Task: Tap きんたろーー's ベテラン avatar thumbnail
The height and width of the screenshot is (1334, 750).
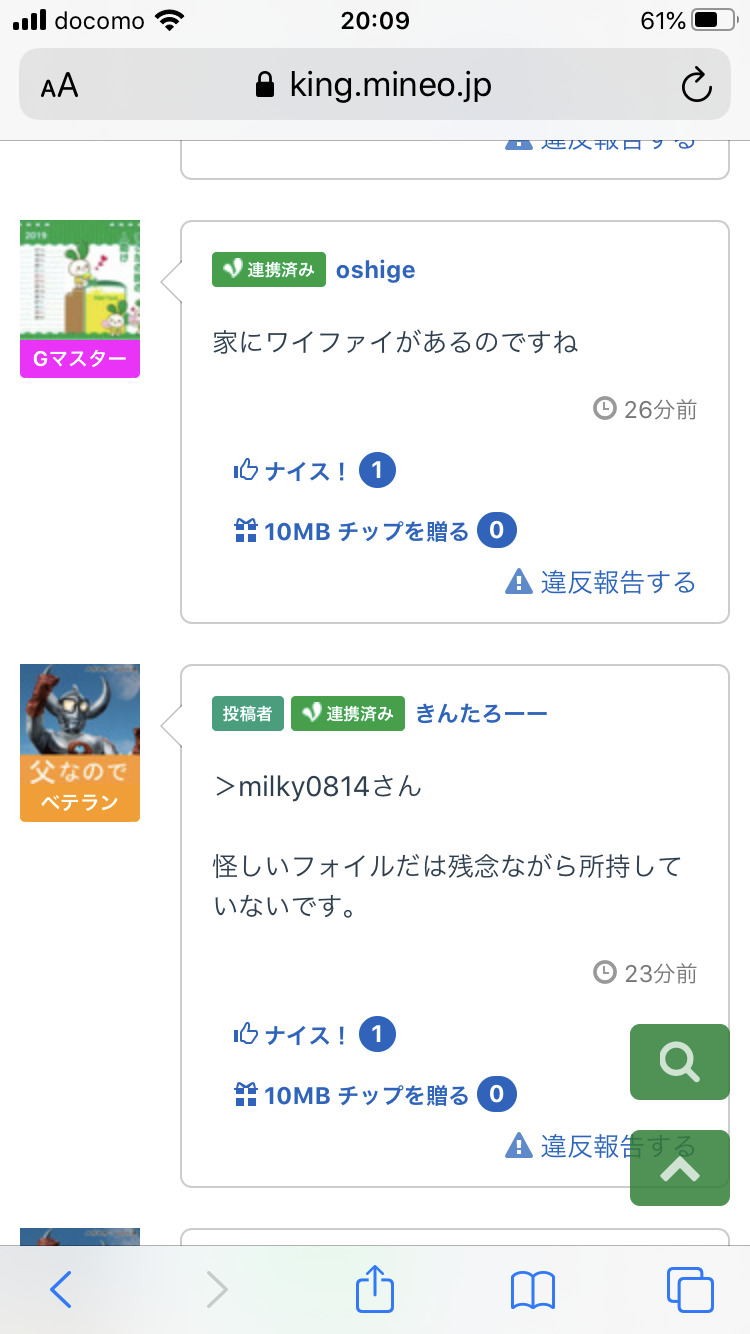Action: [80, 742]
